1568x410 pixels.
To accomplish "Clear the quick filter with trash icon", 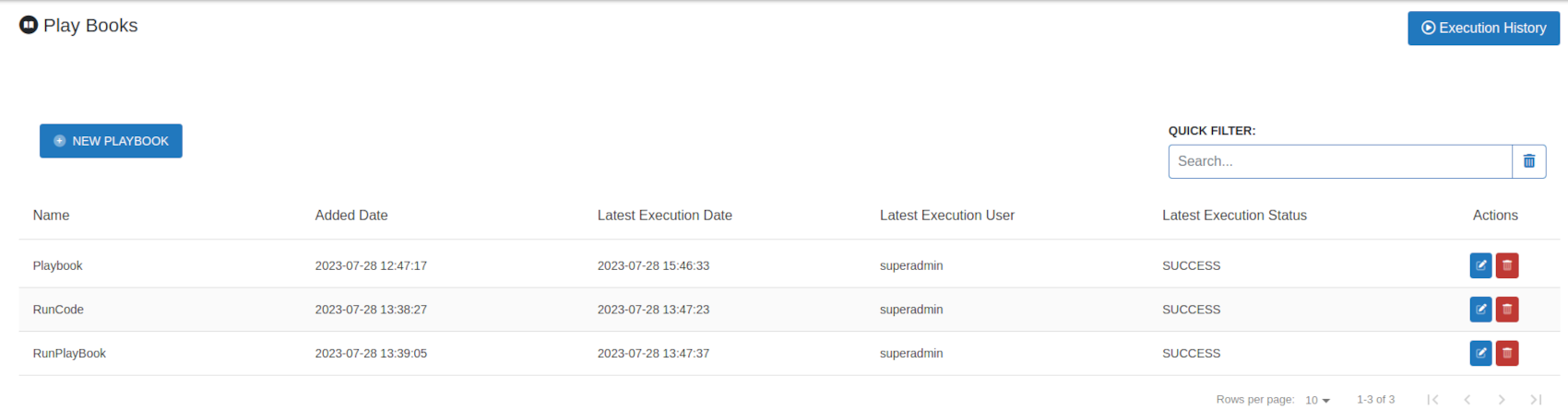I will [x=1529, y=161].
